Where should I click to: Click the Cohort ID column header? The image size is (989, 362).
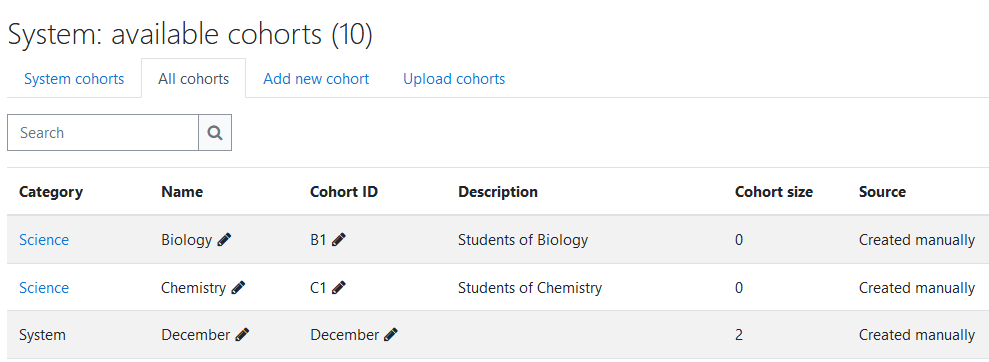click(x=344, y=192)
